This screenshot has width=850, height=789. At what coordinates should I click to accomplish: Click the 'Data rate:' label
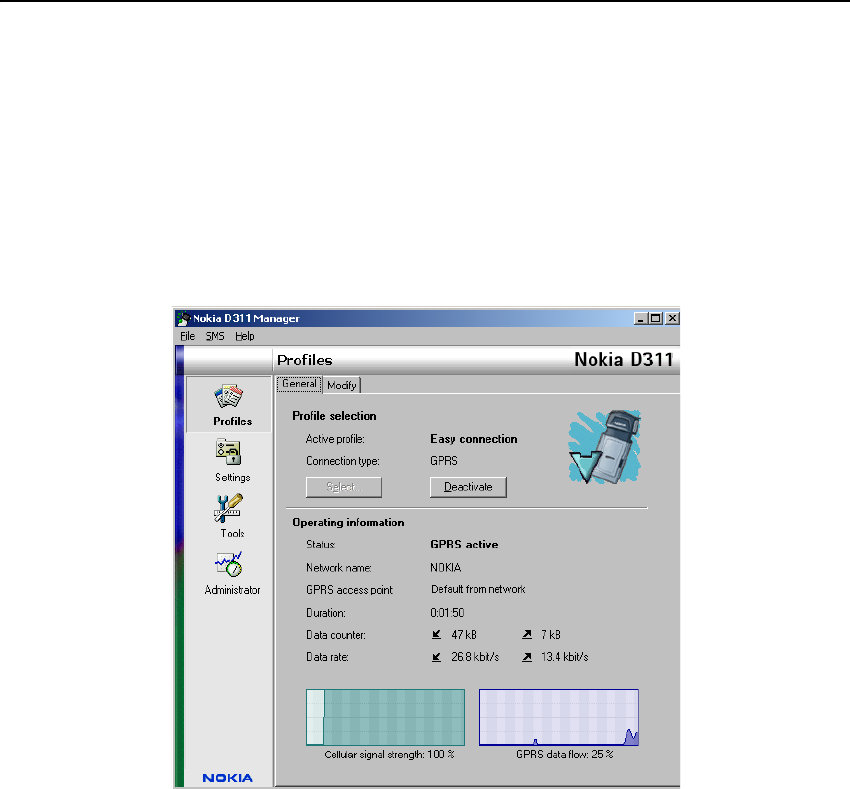(x=327, y=657)
